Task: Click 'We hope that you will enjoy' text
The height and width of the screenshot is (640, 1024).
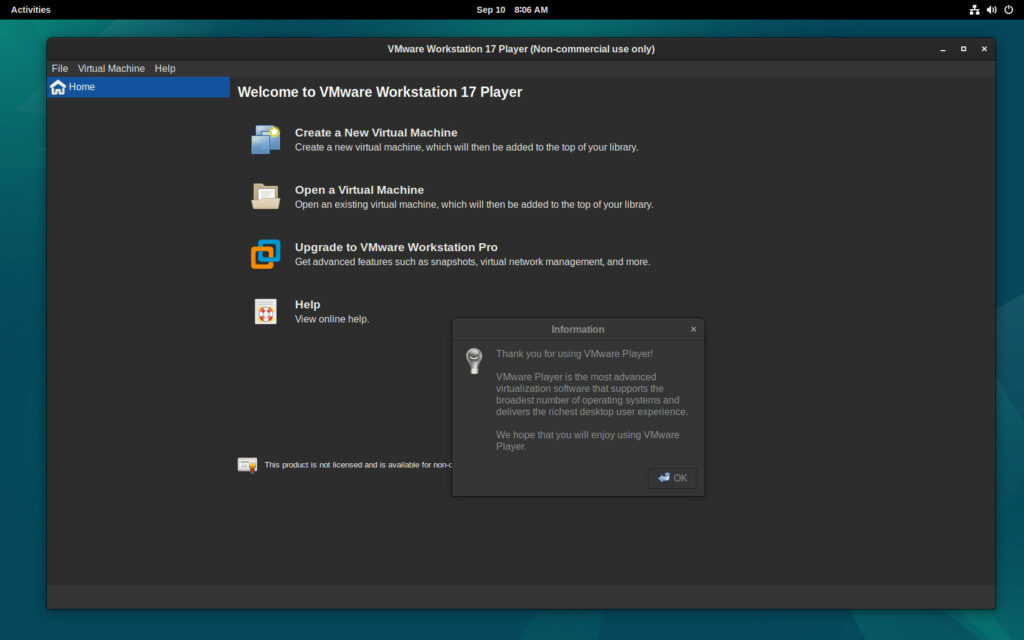Action: point(588,441)
